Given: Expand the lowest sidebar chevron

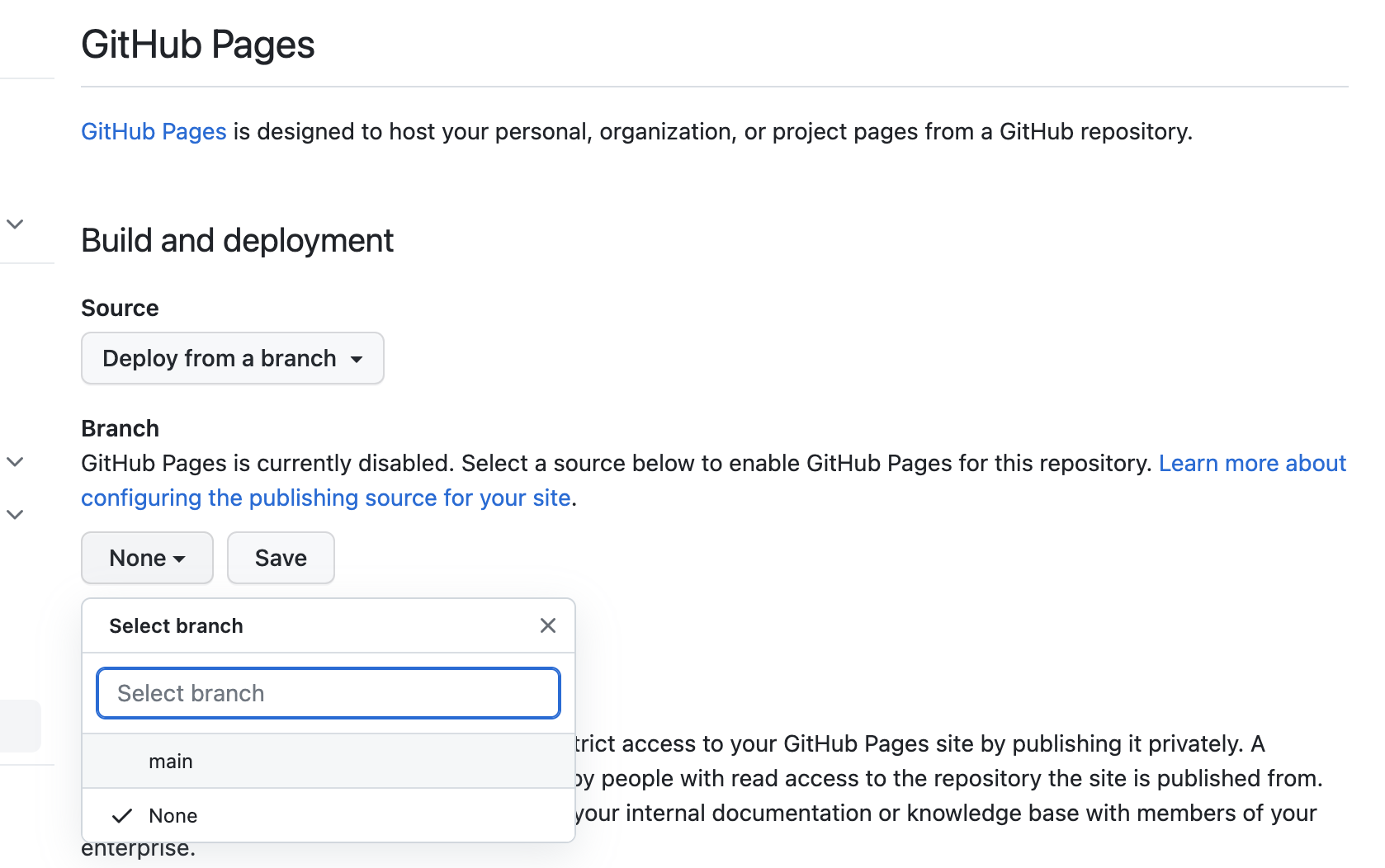Looking at the screenshot, I should [15, 515].
